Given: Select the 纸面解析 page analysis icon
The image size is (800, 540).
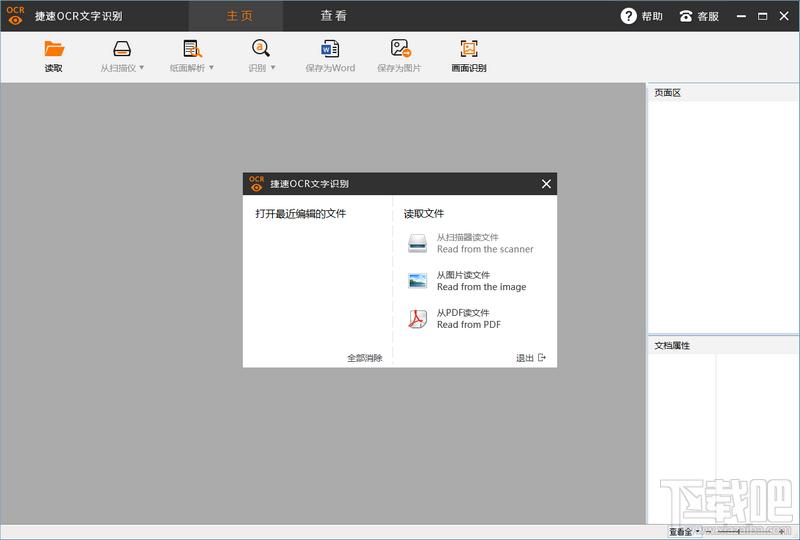Looking at the screenshot, I should tap(192, 49).
